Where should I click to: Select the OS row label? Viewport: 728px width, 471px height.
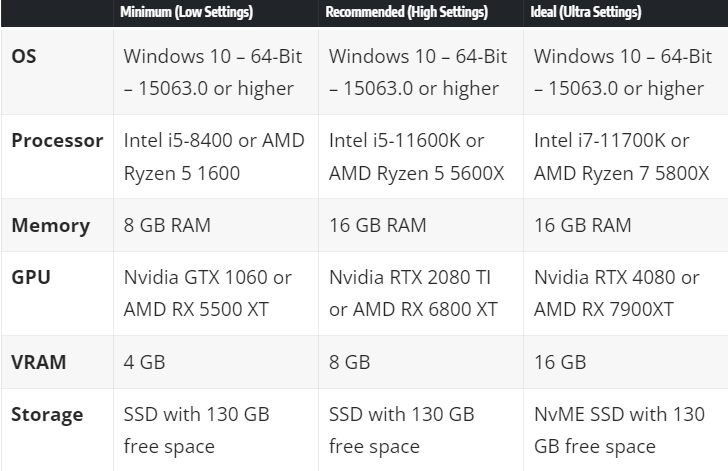click(x=24, y=57)
